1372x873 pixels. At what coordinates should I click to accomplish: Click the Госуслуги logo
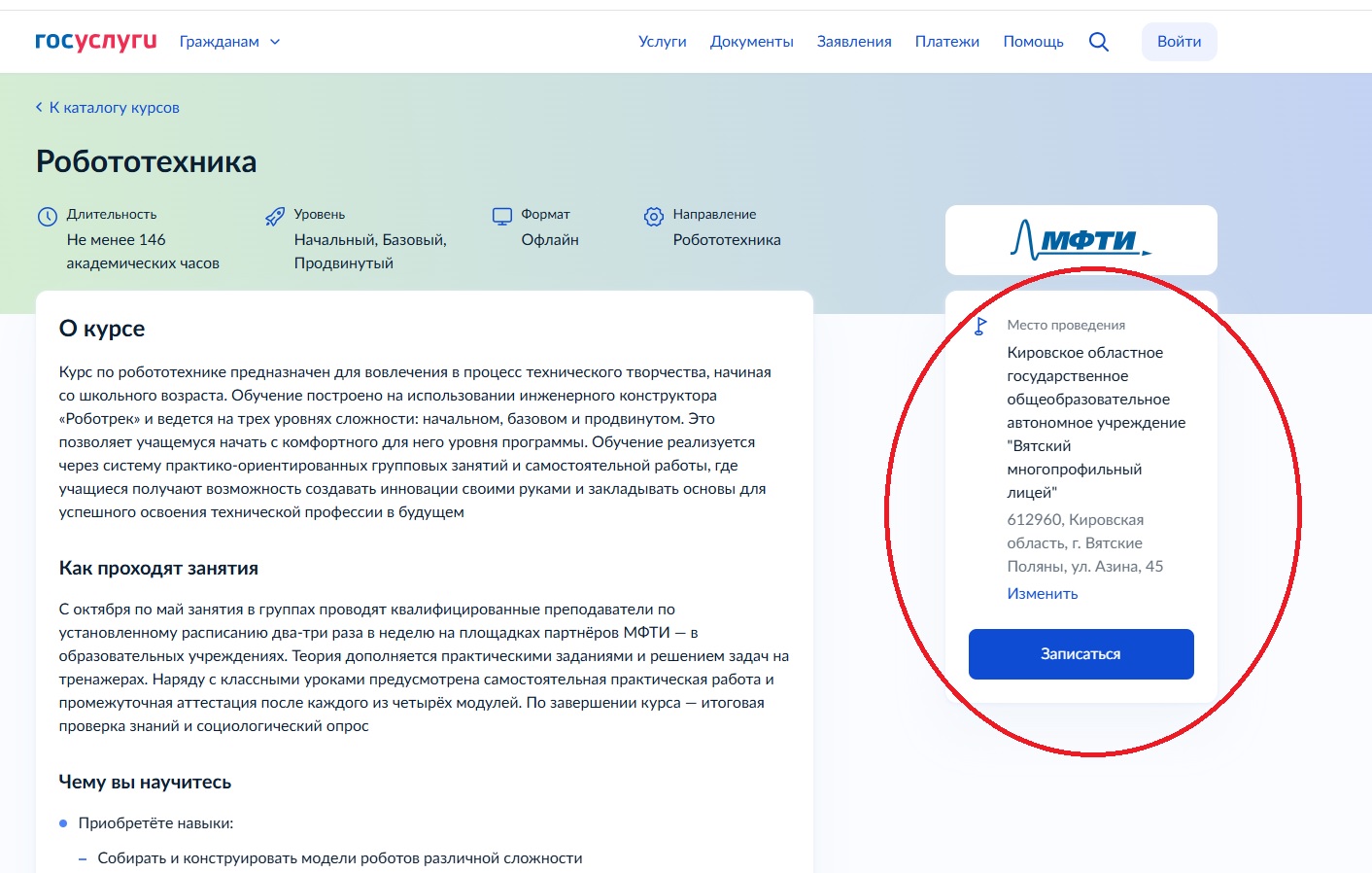[x=95, y=41]
